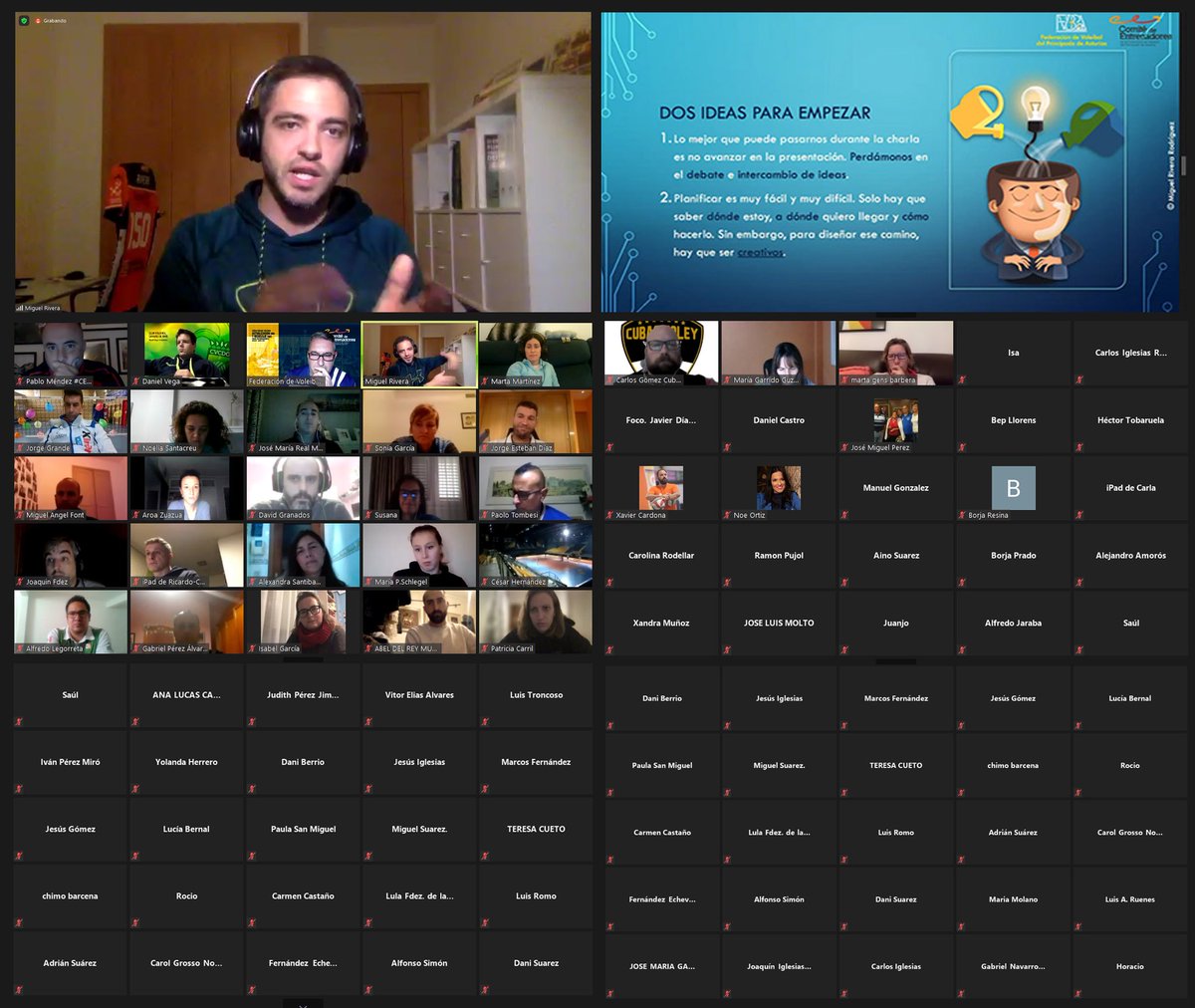Click muted mic icon on Borja Prado tile

[962, 583]
